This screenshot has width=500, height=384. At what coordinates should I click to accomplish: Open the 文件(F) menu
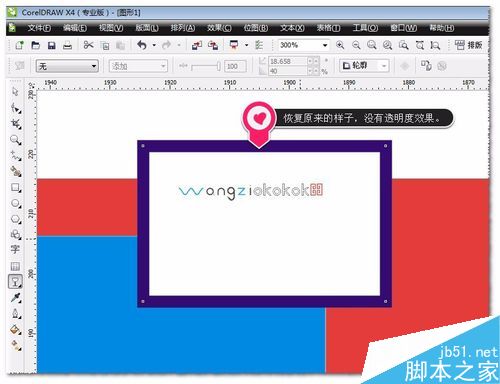click(x=39, y=28)
